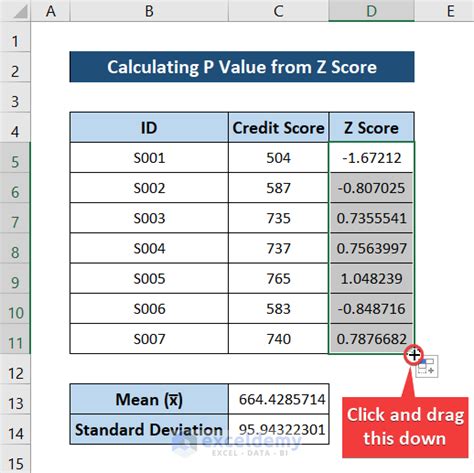Select row 7 header

pyautogui.click(x=15, y=218)
